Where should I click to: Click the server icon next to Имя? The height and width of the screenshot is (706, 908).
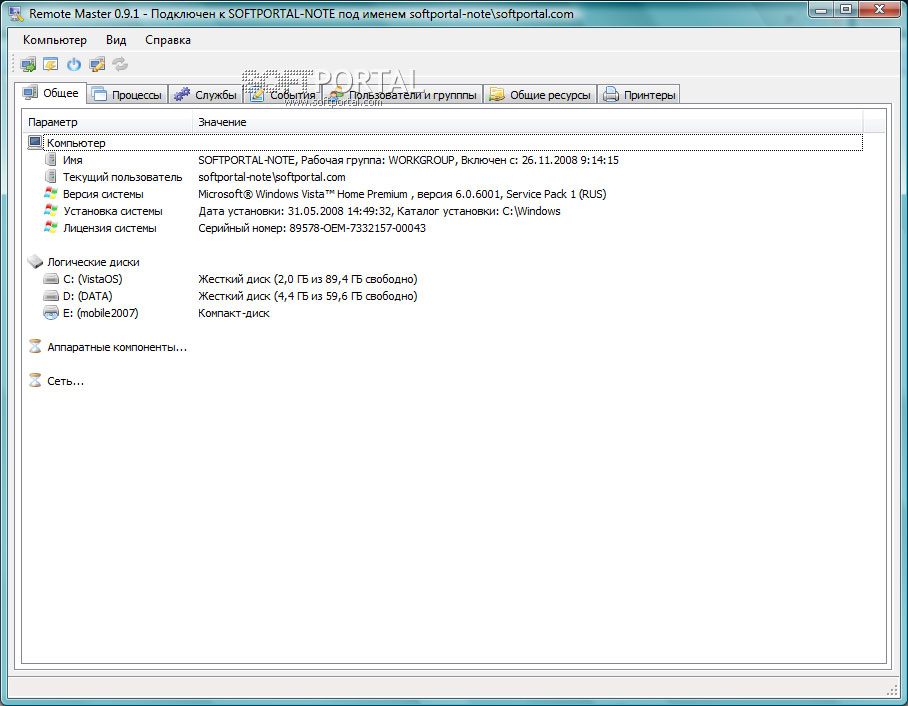(x=51, y=160)
